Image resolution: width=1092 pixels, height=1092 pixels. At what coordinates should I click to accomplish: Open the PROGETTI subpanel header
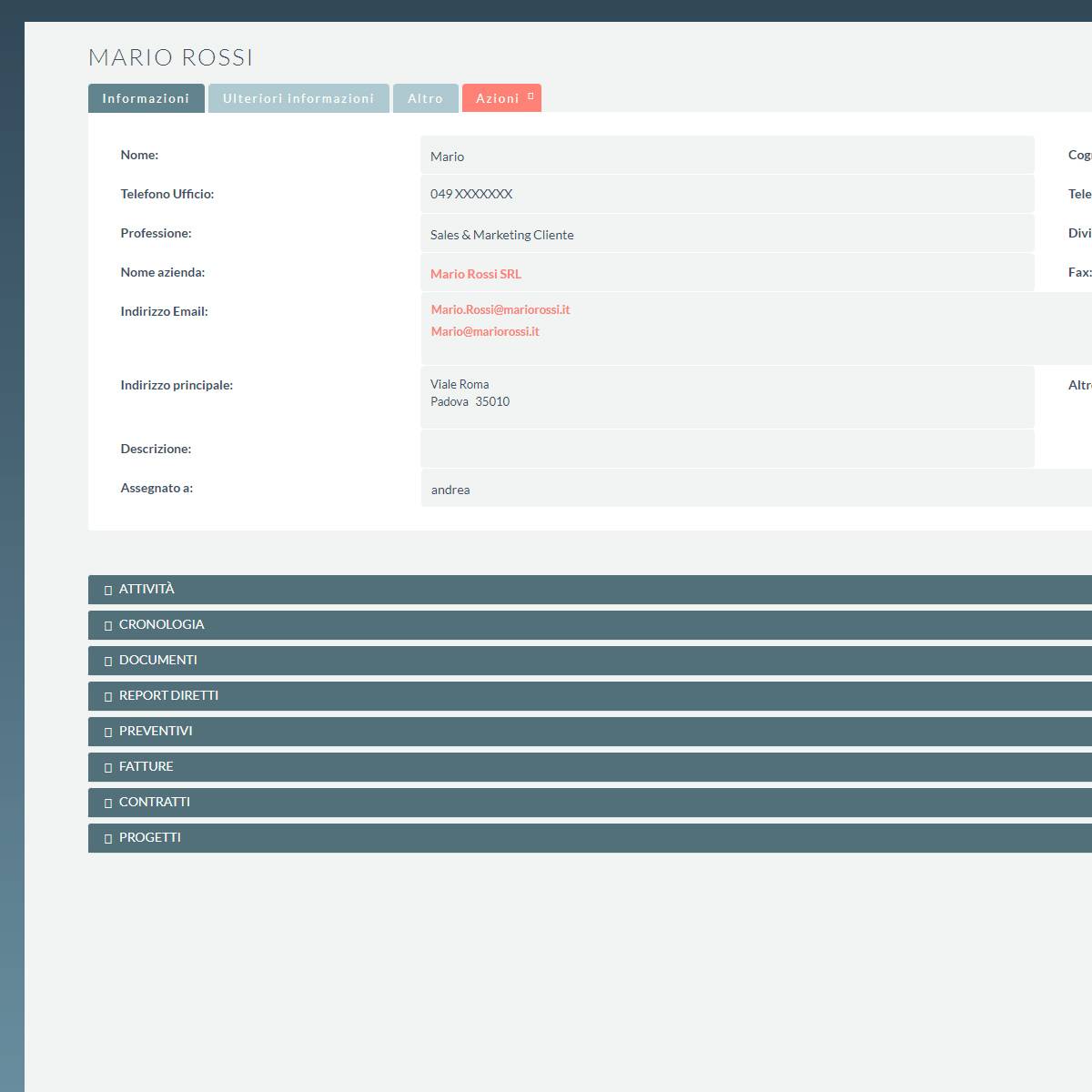click(x=149, y=838)
